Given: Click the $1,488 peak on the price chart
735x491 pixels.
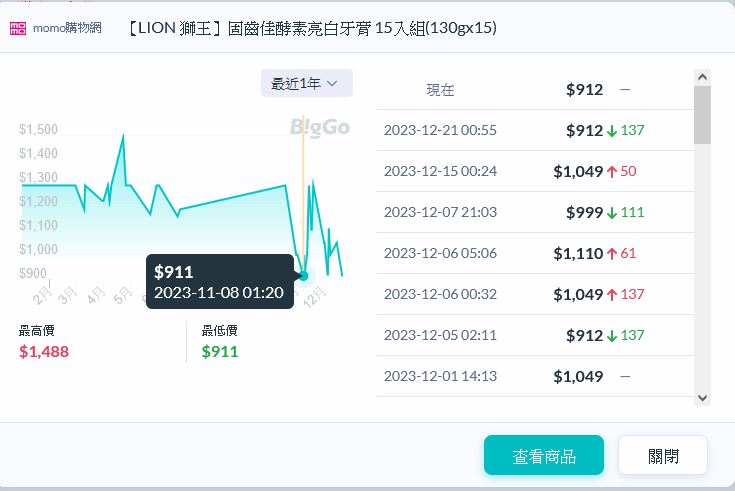Looking at the screenshot, I should pyautogui.click(x=123, y=135).
